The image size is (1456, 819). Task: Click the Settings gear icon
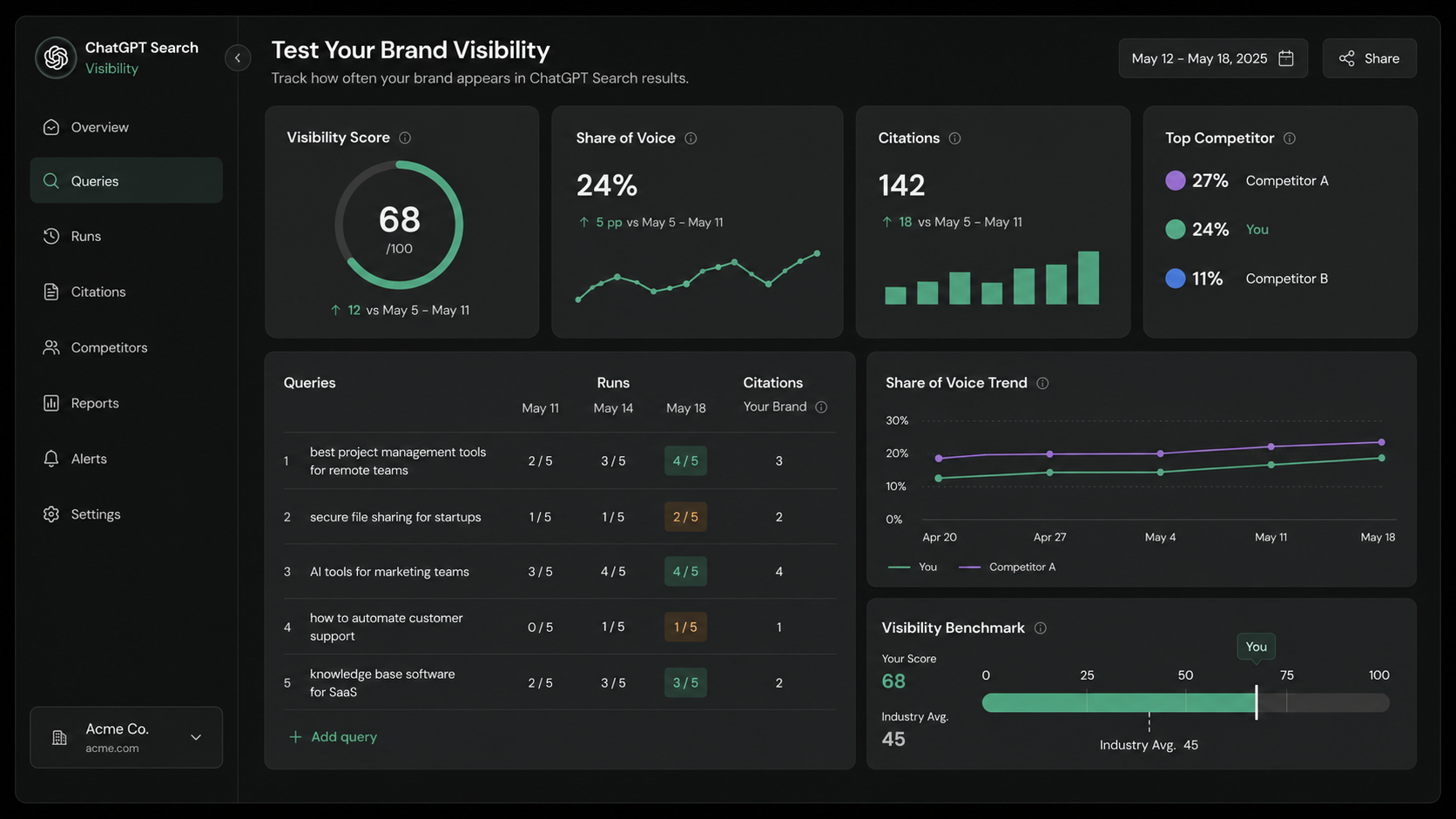click(51, 514)
